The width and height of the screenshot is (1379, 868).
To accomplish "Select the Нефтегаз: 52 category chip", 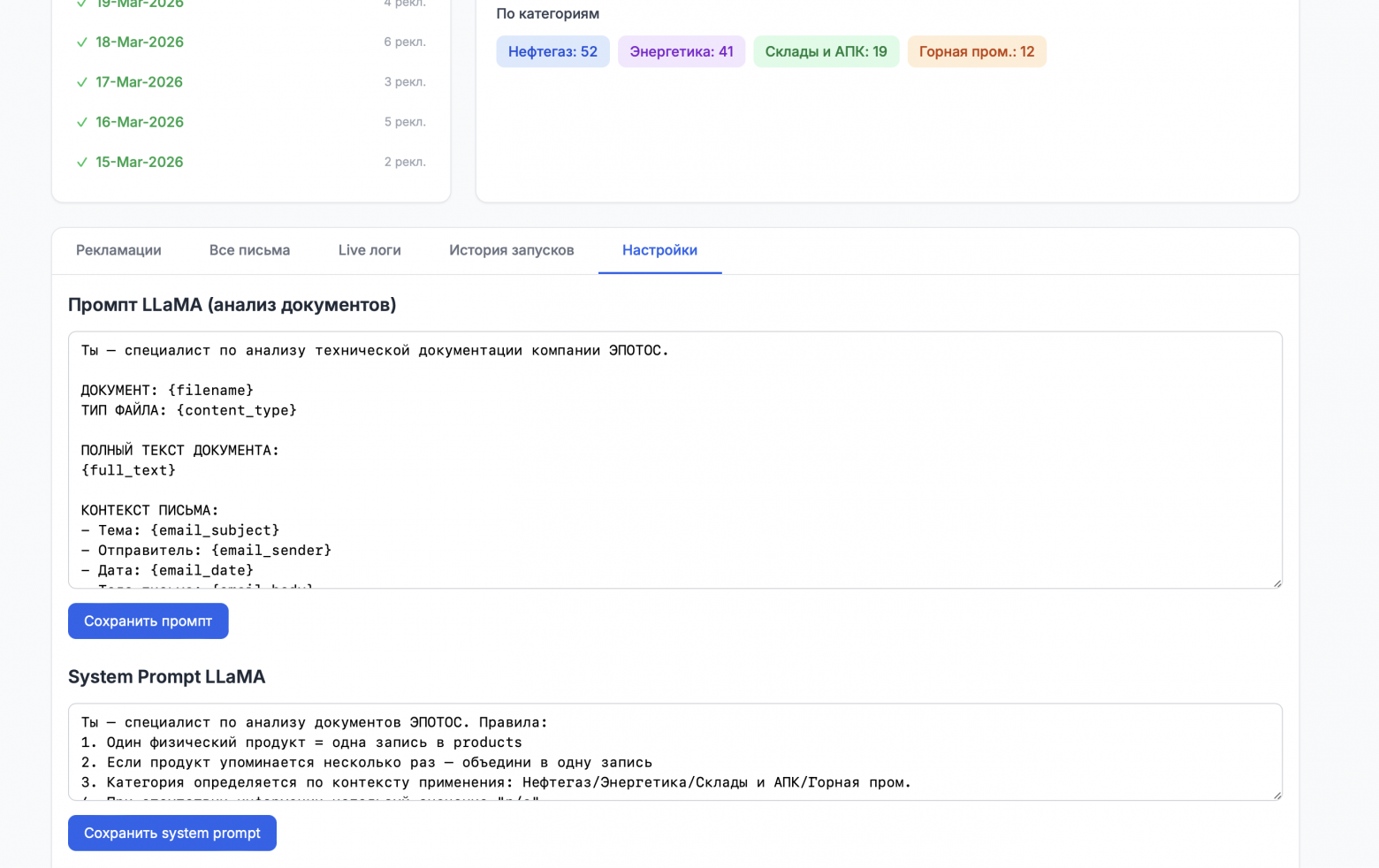I will pyautogui.click(x=552, y=51).
